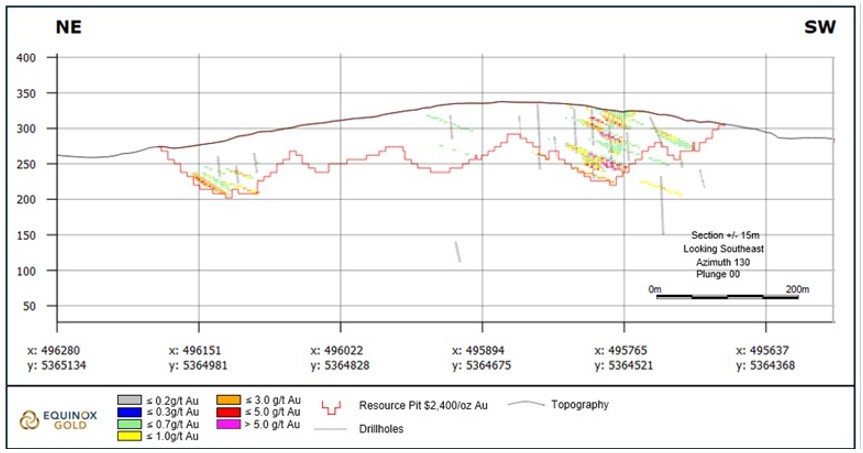Select the yellow ≤ 1.0g/t Au swatch

pos(131,437)
